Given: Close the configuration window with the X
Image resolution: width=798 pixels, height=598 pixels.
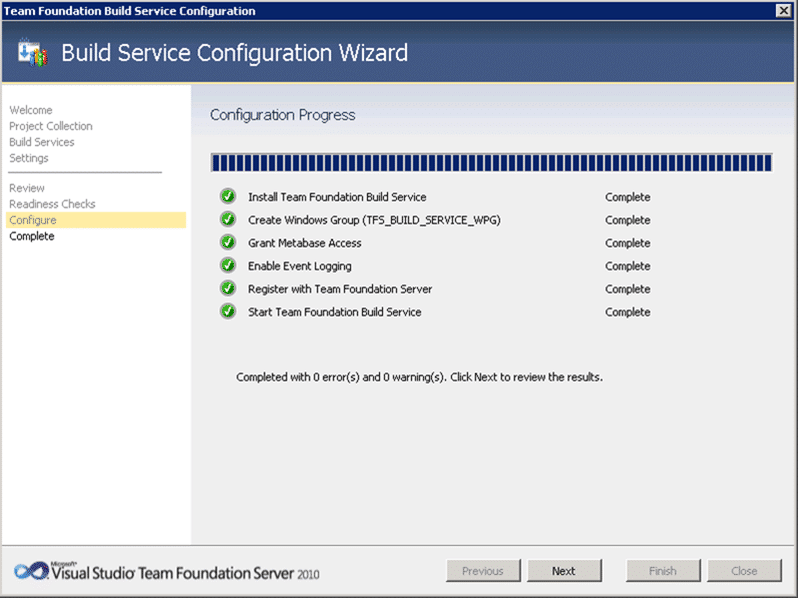Looking at the screenshot, I should click(784, 11).
